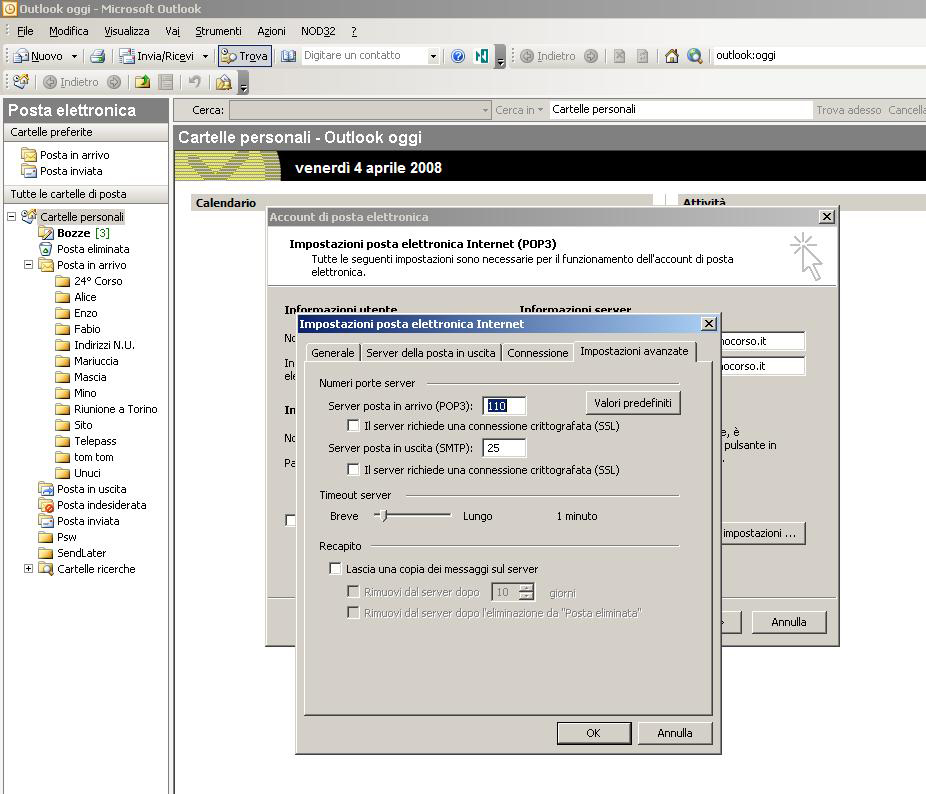Click OK in Impostazioni dialog
The width and height of the screenshot is (926, 794).
pyautogui.click(x=594, y=733)
